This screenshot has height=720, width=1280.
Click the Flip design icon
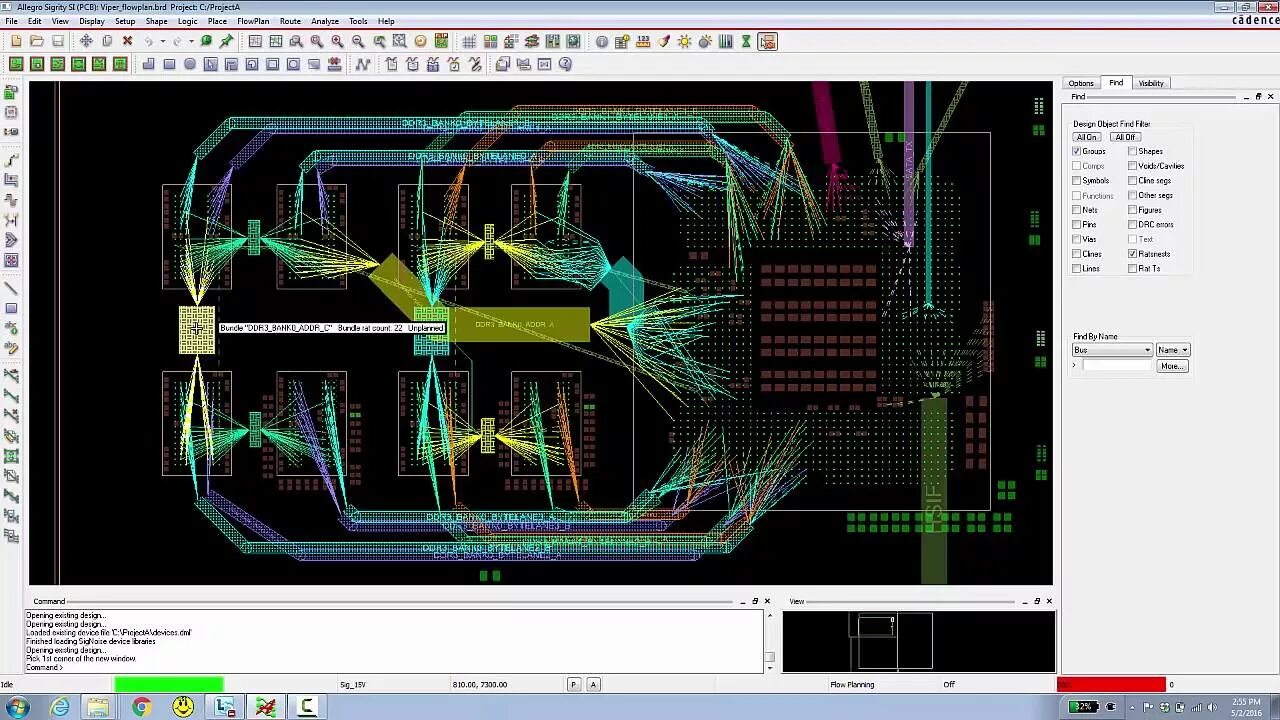(x=440, y=41)
